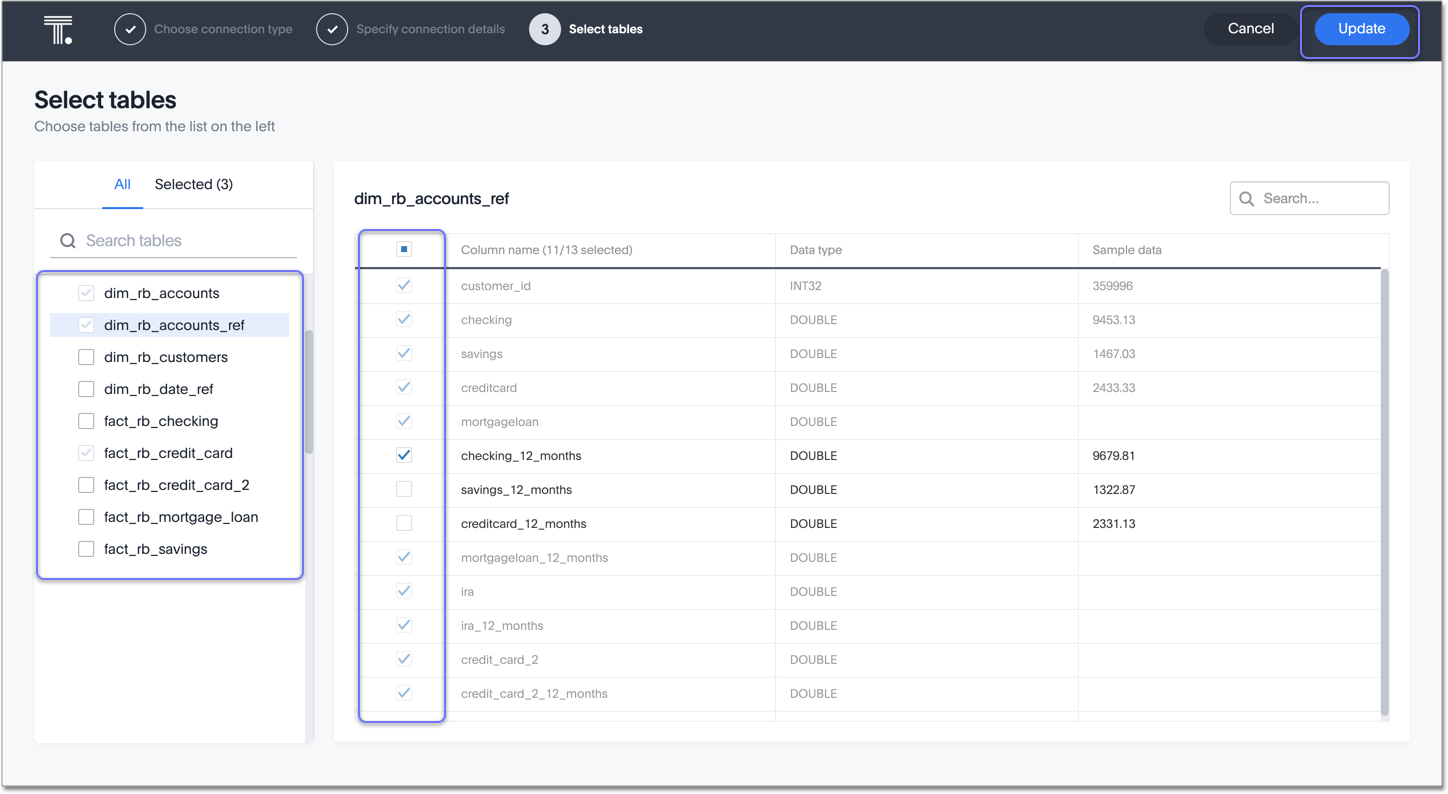Screen dimensions: 1448x794
Task: Click the magnifier icon in the column search field
Action: pos(1246,198)
